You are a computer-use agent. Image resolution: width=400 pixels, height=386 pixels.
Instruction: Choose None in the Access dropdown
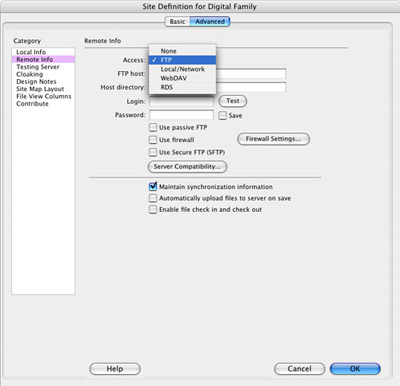tap(182, 51)
